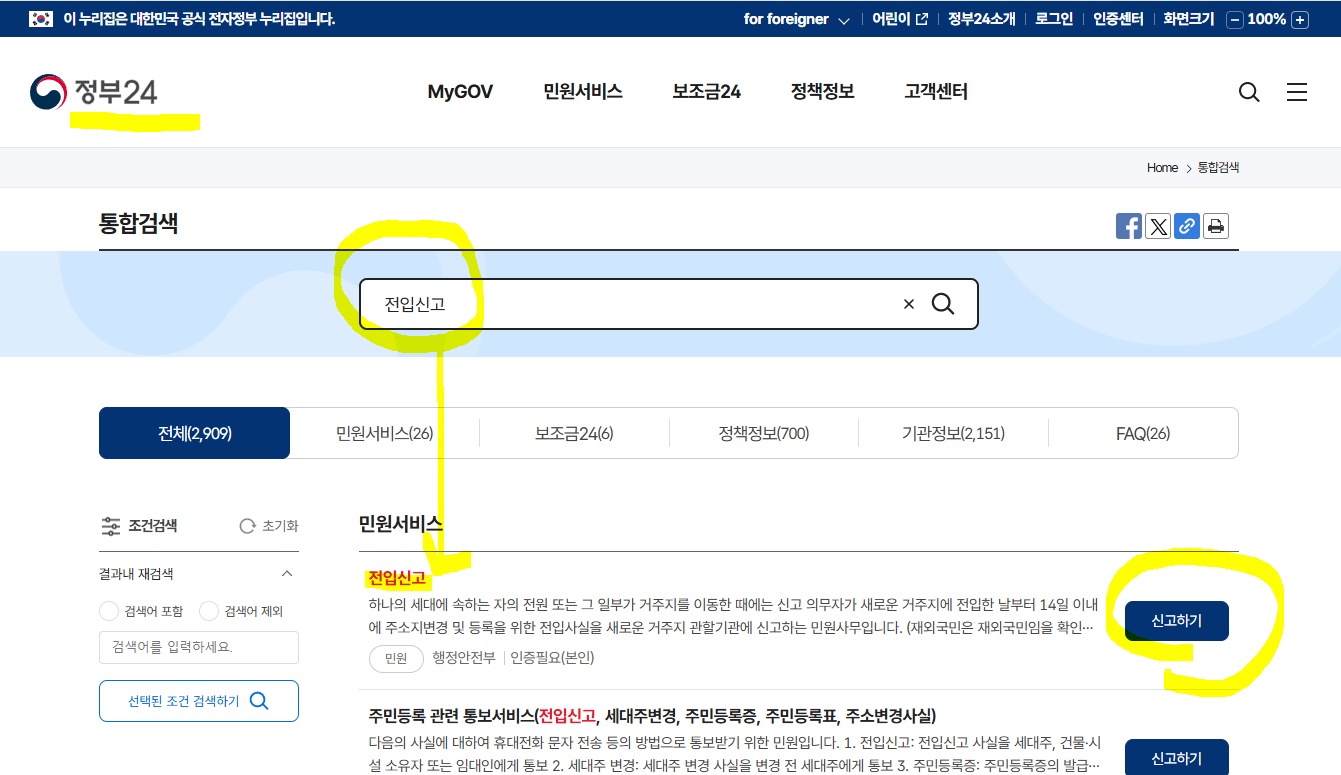The height and width of the screenshot is (775, 1341).
Task: Click 통합검색 breadcrumb text
Action: [1218, 168]
